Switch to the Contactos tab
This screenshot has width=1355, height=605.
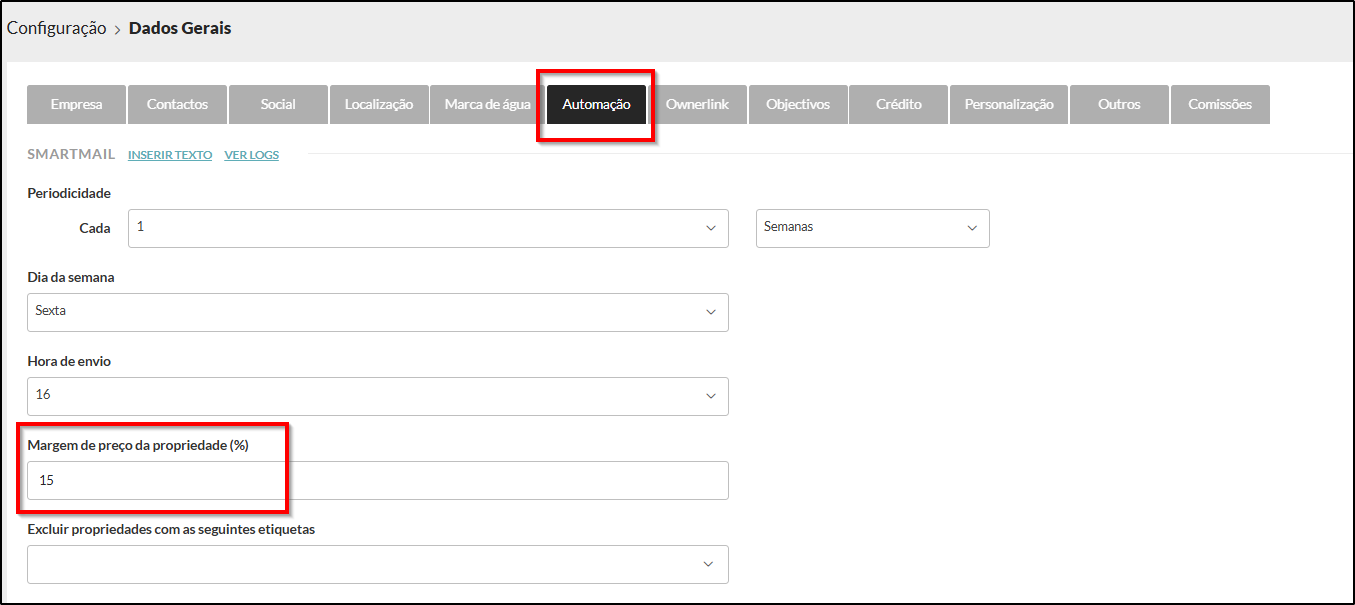177,105
